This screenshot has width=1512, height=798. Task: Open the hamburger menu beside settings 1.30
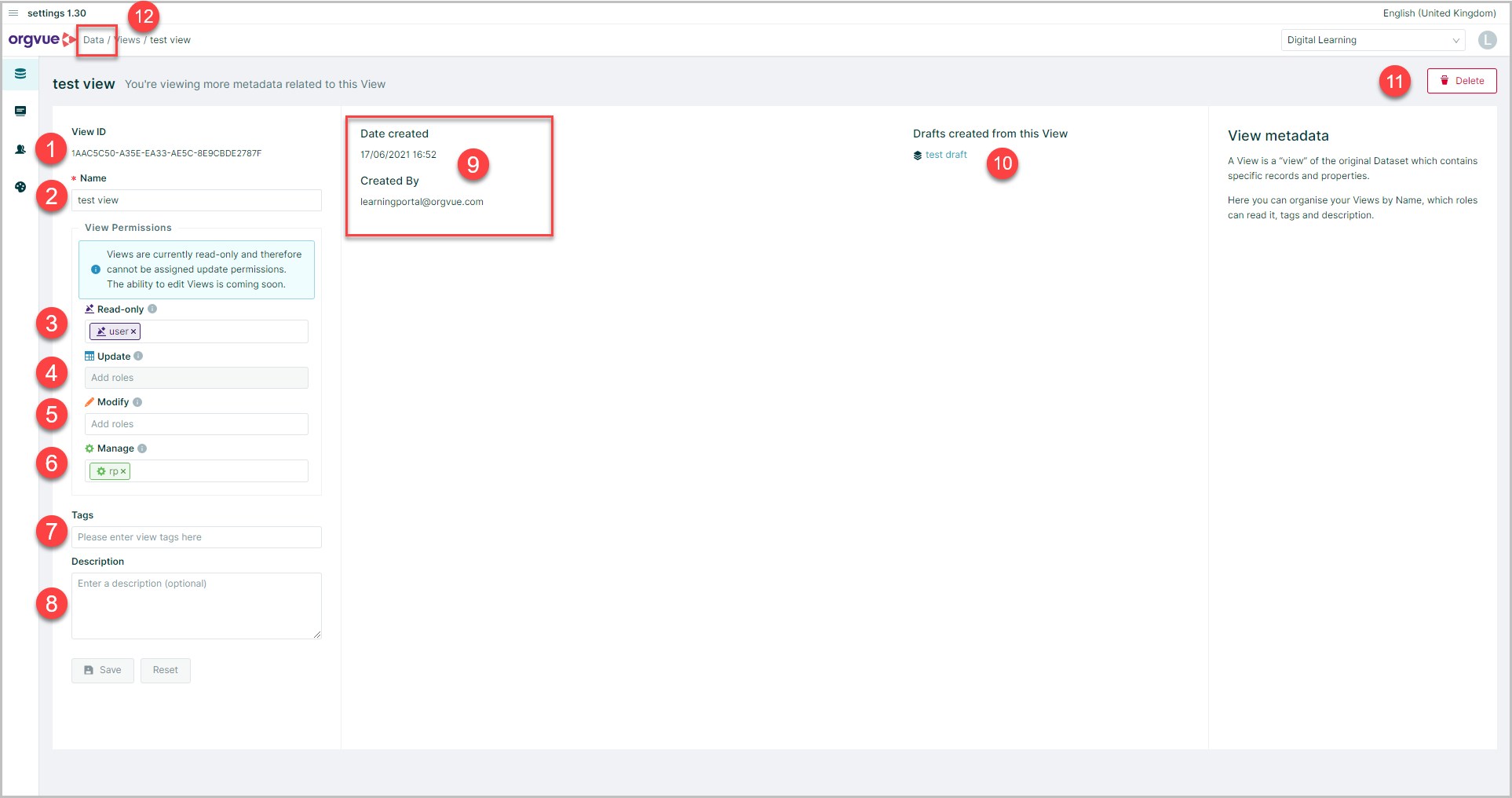pyautogui.click(x=13, y=13)
